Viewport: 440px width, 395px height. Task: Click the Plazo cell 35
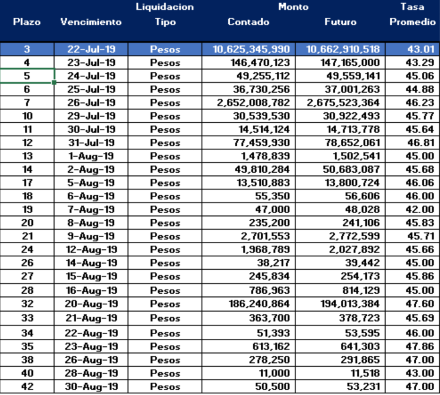[x=27, y=346]
